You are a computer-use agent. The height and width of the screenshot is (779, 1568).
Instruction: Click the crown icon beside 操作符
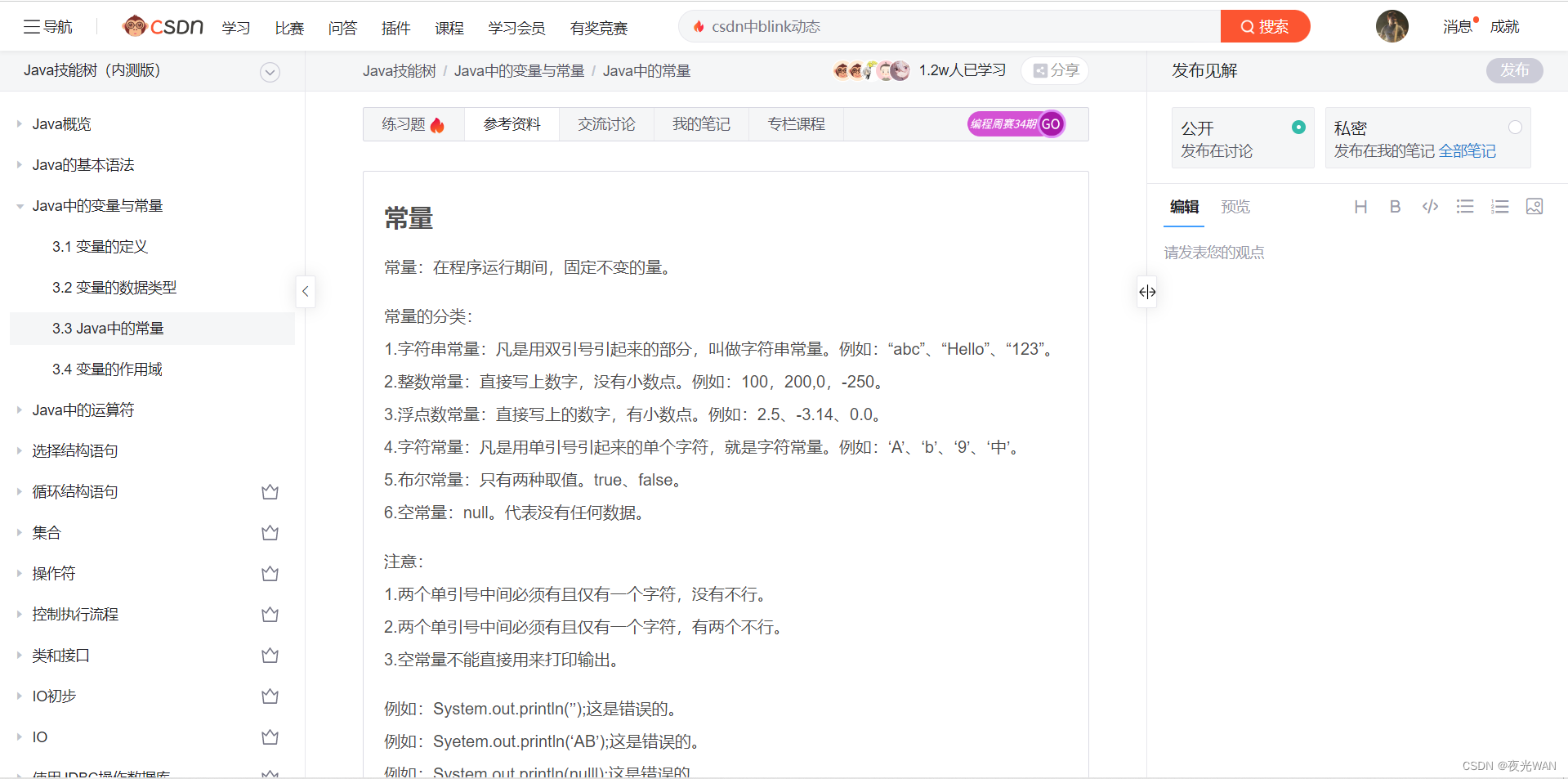pyautogui.click(x=270, y=574)
